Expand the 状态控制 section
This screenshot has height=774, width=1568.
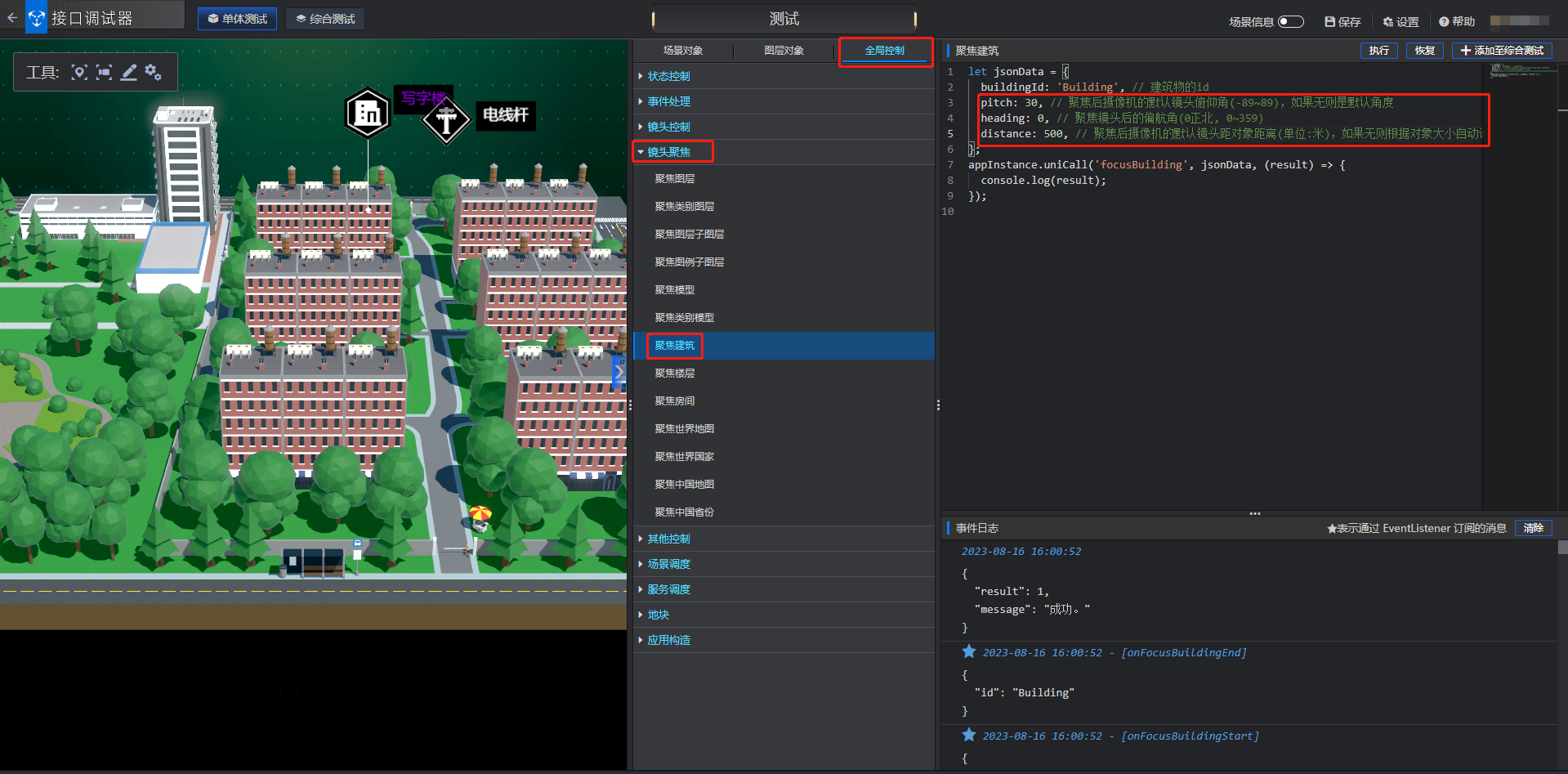coord(668,76)
